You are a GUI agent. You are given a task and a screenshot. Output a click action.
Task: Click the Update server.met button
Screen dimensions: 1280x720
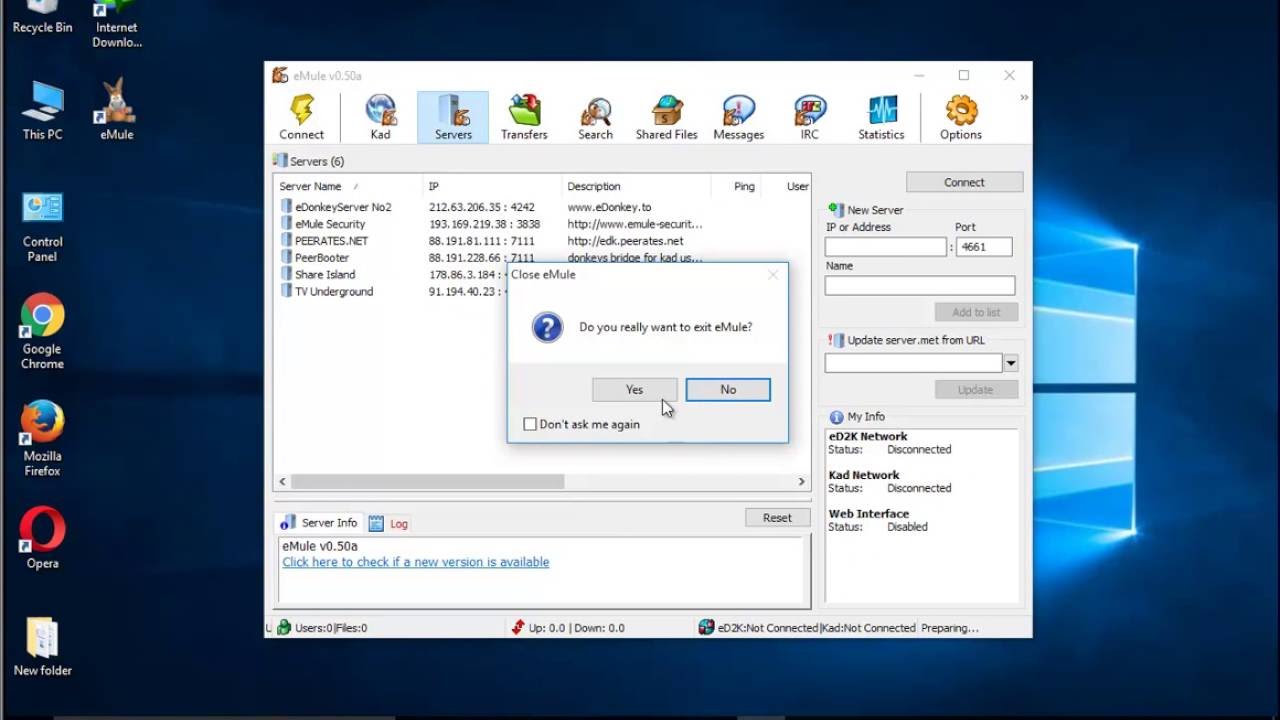click(976, 390)
